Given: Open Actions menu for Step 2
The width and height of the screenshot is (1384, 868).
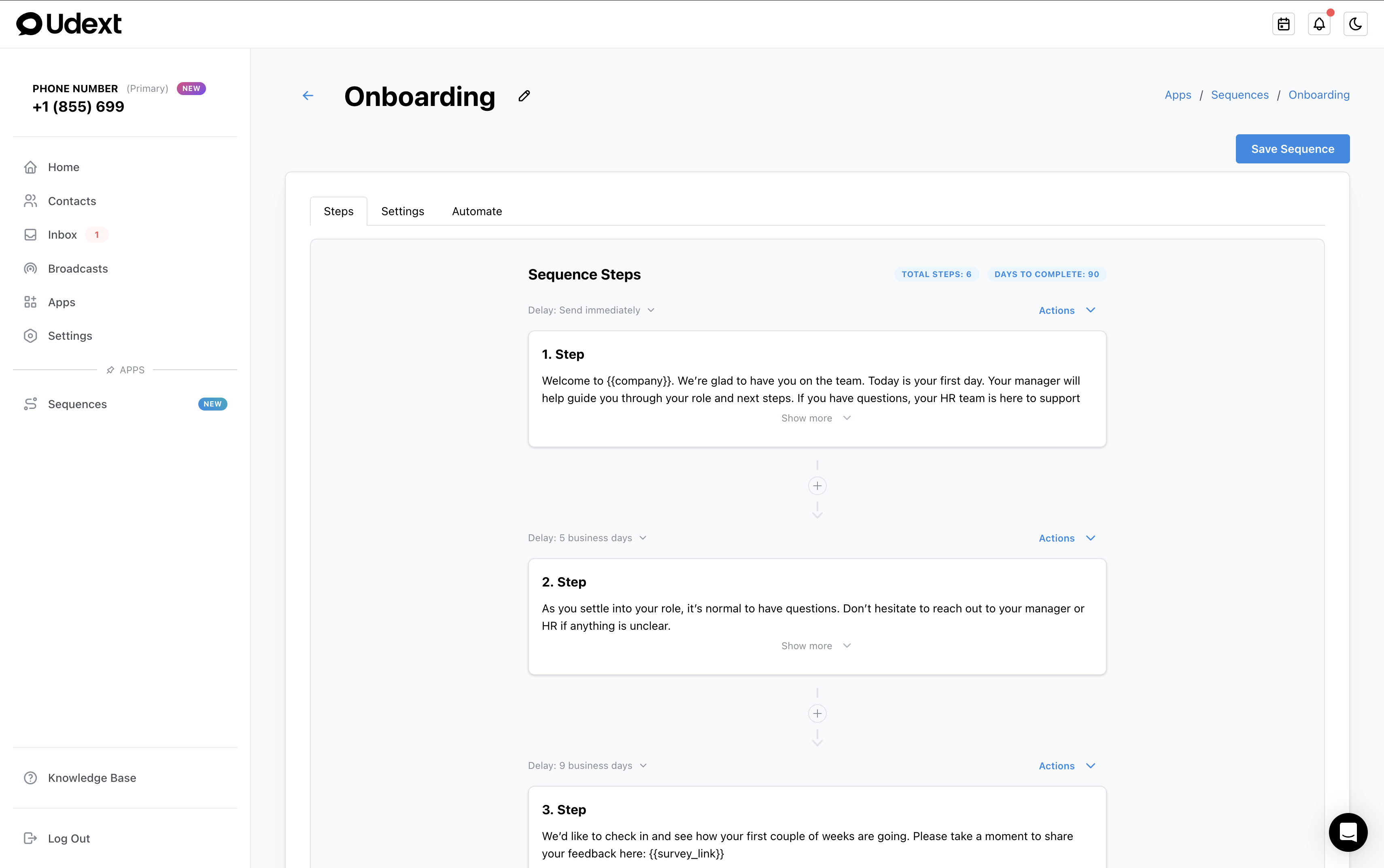Looking at the screenshot, I should click(x=1067, y=538).
